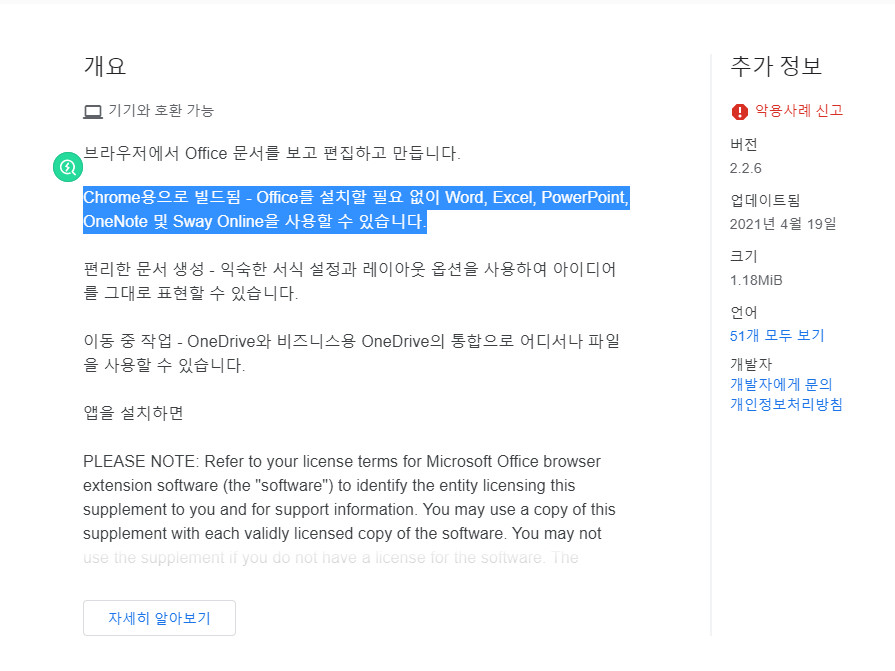Click the version number 2.2.6
Viewport: 895px width, 671px height.
(x=744, y=167)
